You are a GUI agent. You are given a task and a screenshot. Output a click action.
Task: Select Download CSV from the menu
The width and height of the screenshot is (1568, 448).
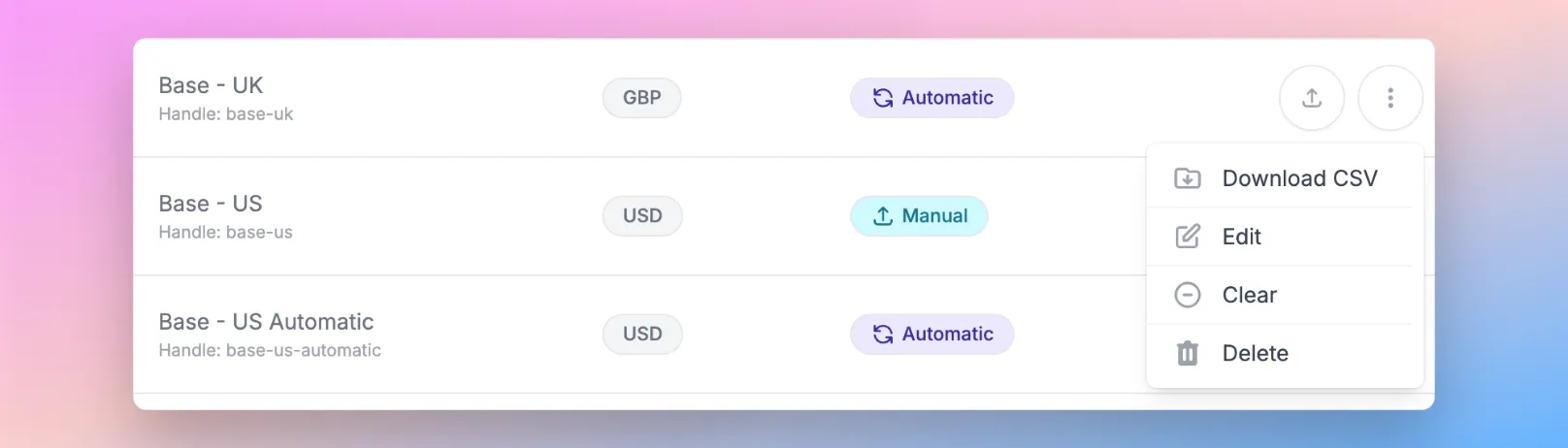1285,178
